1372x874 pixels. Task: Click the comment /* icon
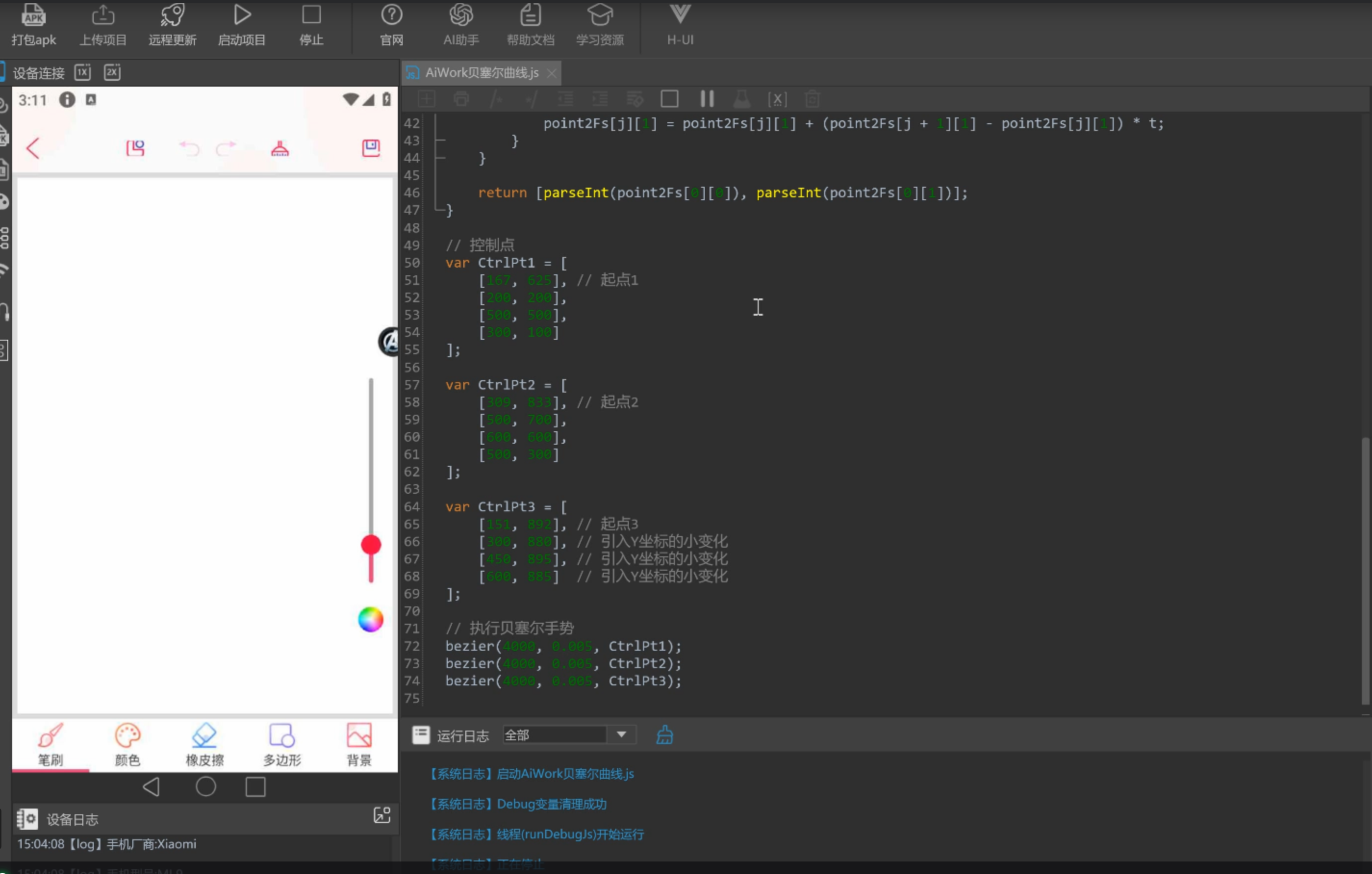pyautogui.click(x=496, y=99)
